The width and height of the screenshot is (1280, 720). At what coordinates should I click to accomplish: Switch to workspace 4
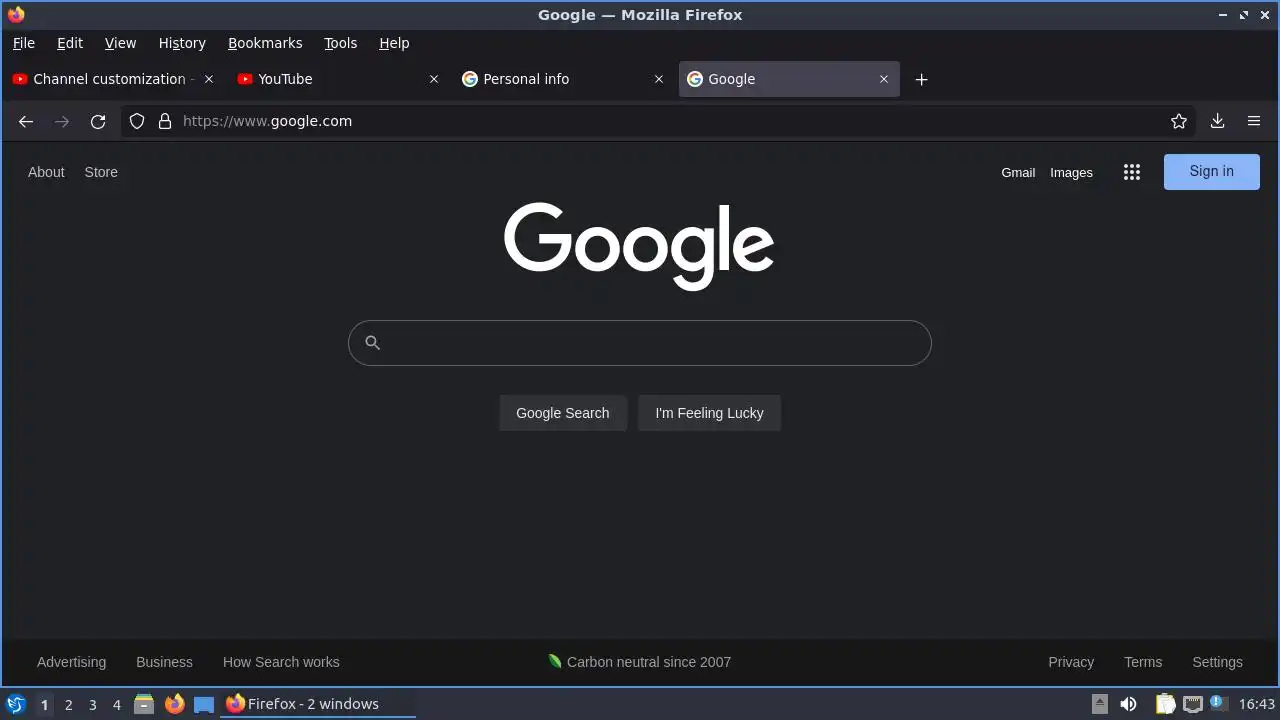(x=116, y=704)
